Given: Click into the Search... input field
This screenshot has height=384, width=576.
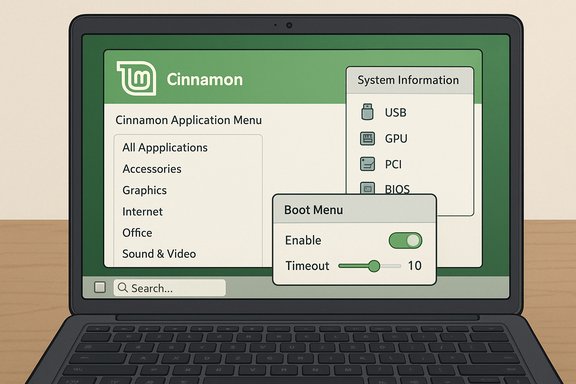Looking at the screenshot, I should tap(169, 288).
